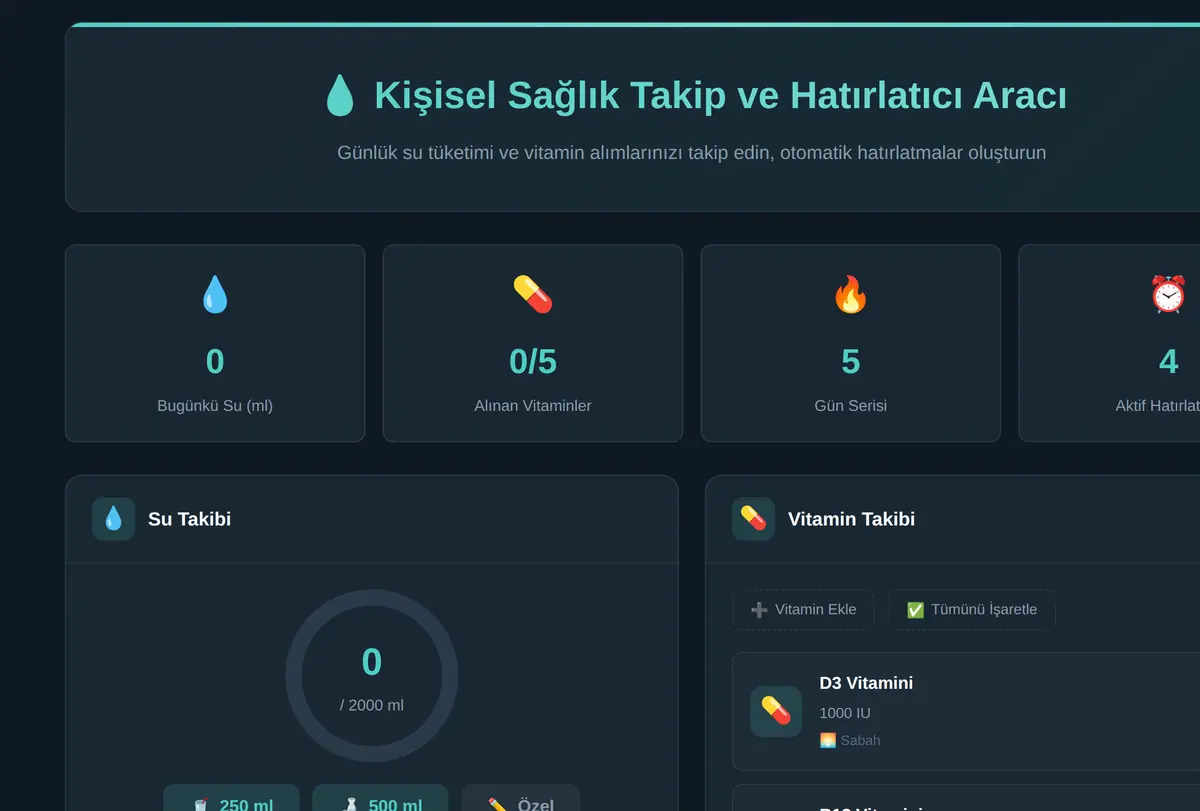Click the Gün Serisi label
The image size is (1200, 811).
pos(851,406)
